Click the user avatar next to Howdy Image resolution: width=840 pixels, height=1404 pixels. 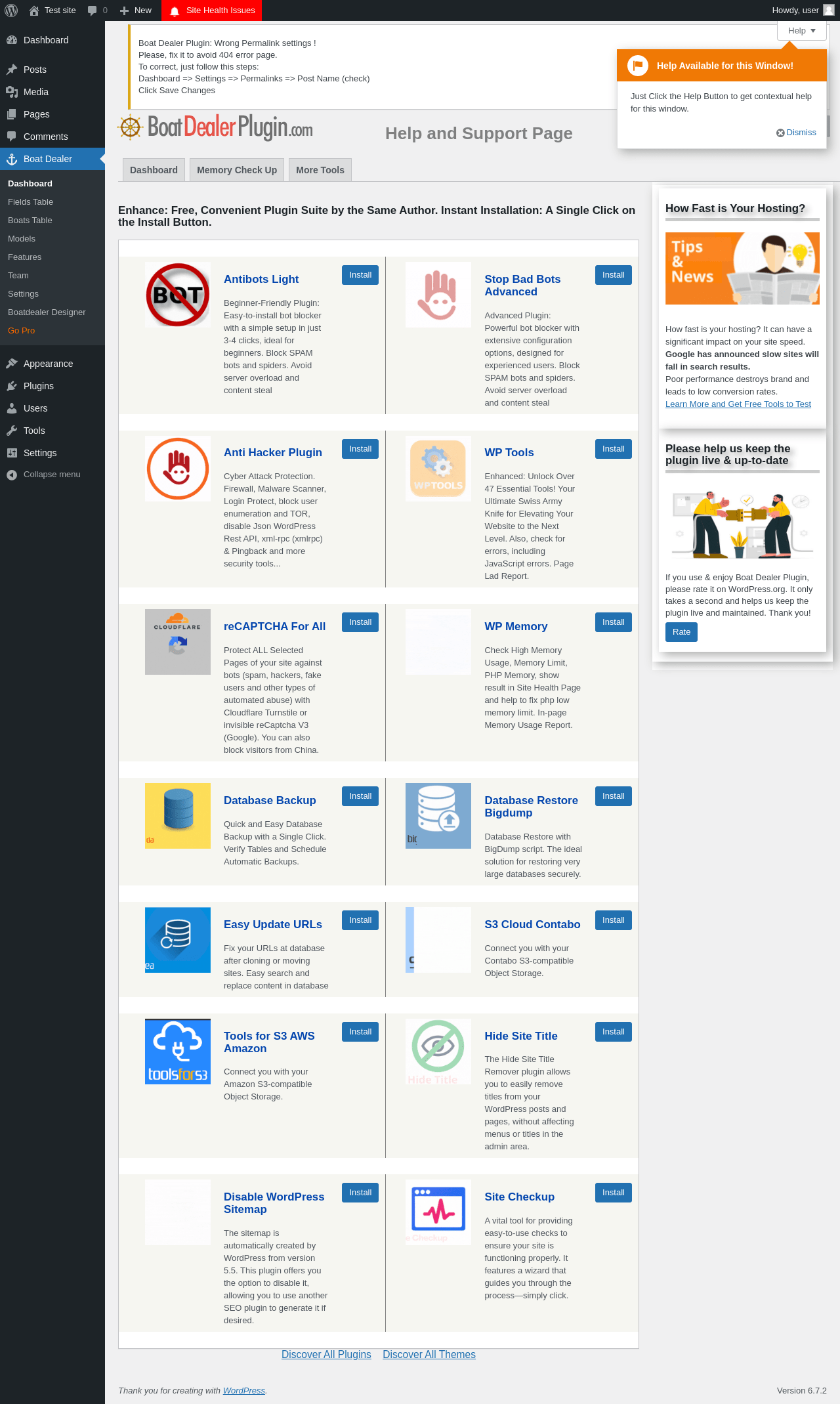[x=829, y=11]
